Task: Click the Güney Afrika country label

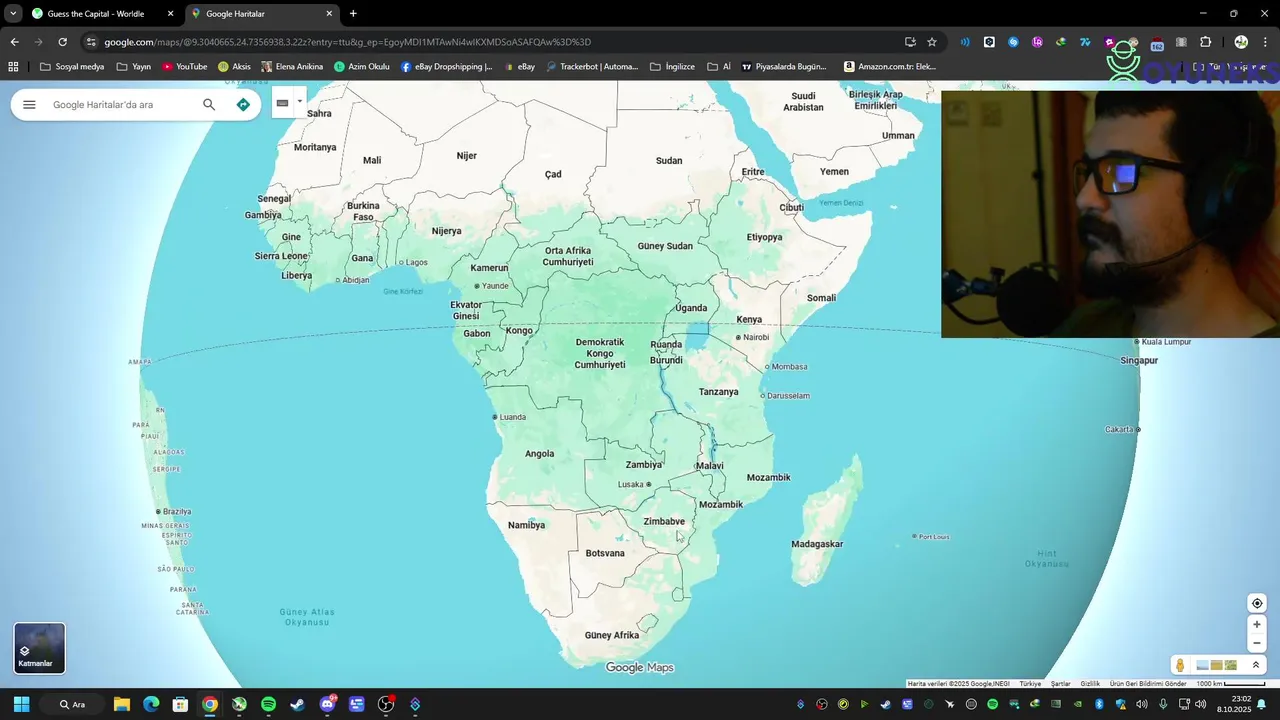Action: 612,635
